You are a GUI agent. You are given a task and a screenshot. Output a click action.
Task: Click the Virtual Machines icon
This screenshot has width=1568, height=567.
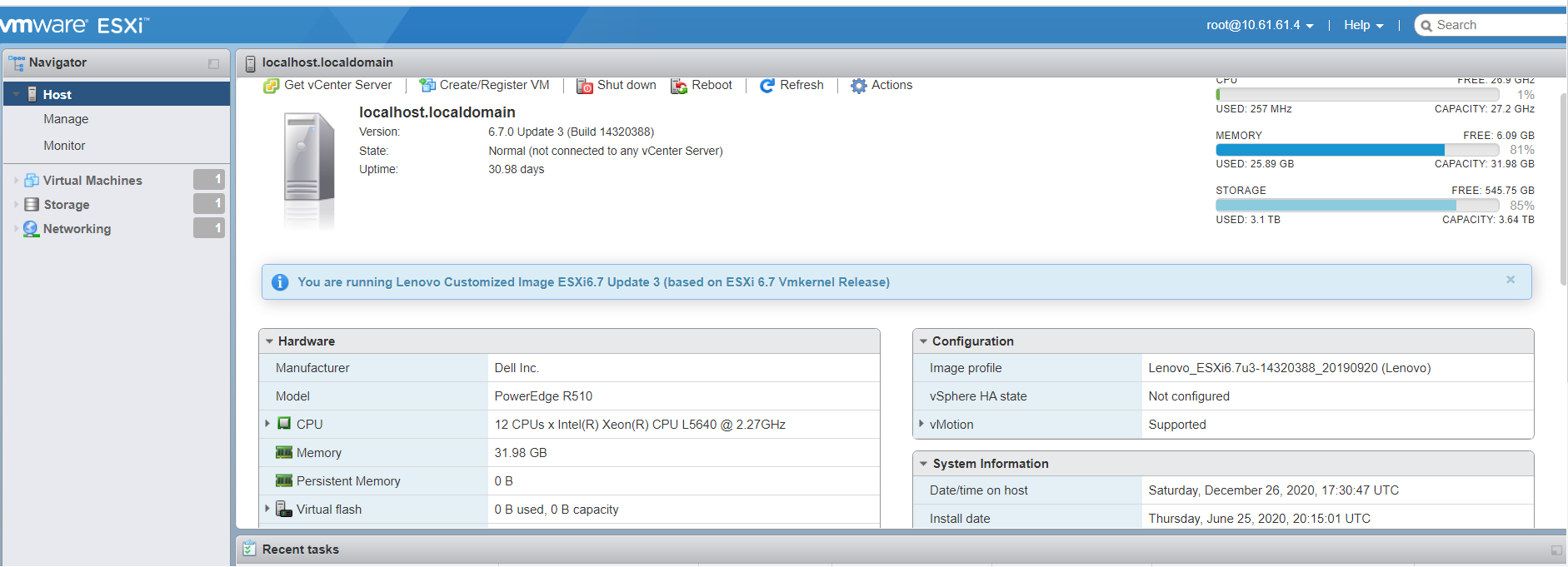pos(32,180)
